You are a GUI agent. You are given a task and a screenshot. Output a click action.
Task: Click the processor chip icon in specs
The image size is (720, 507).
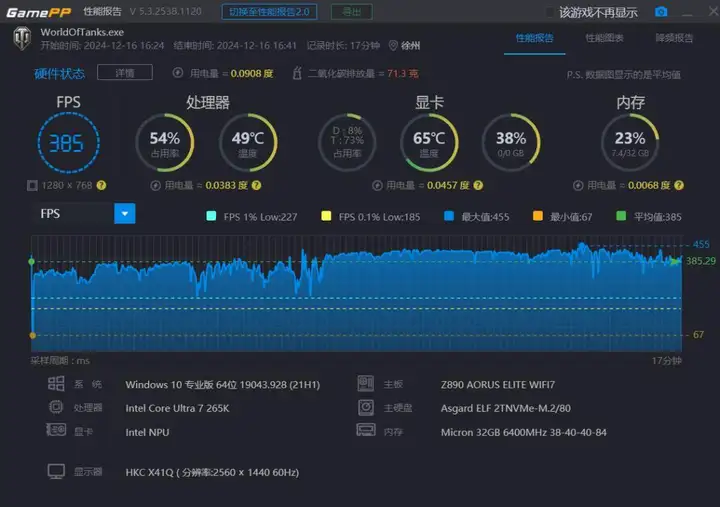click(56, 407)
